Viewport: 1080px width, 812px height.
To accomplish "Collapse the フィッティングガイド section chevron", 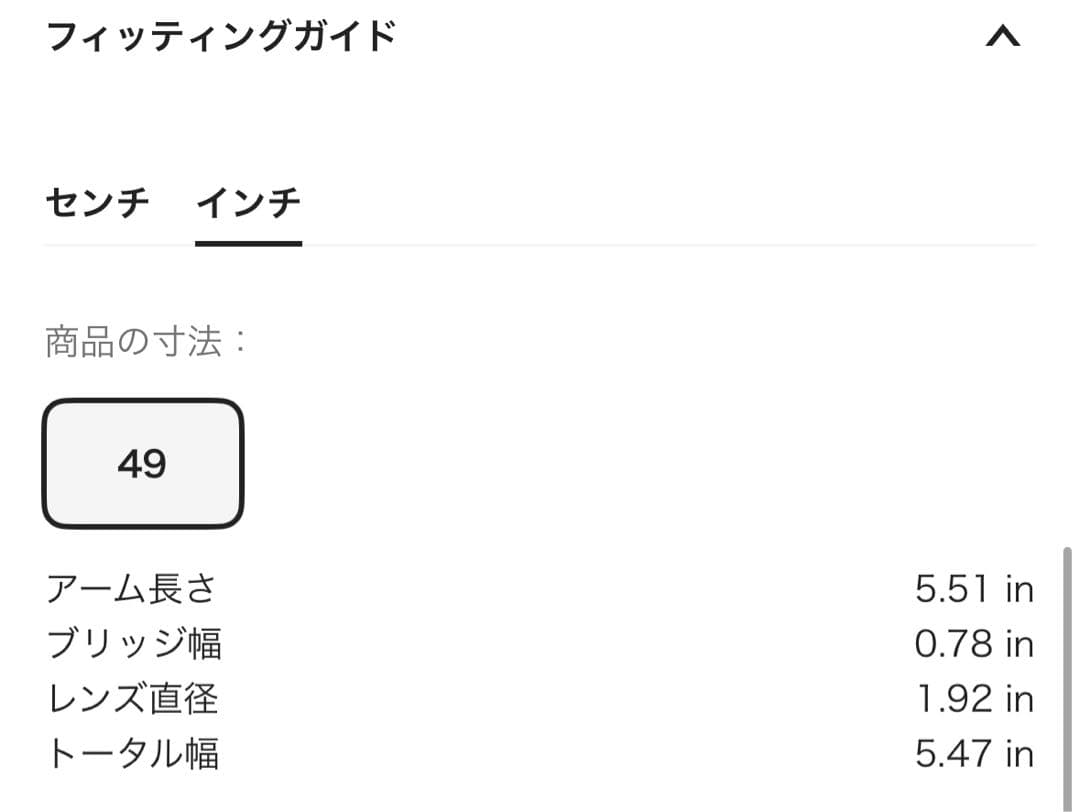I will 1002,37.
